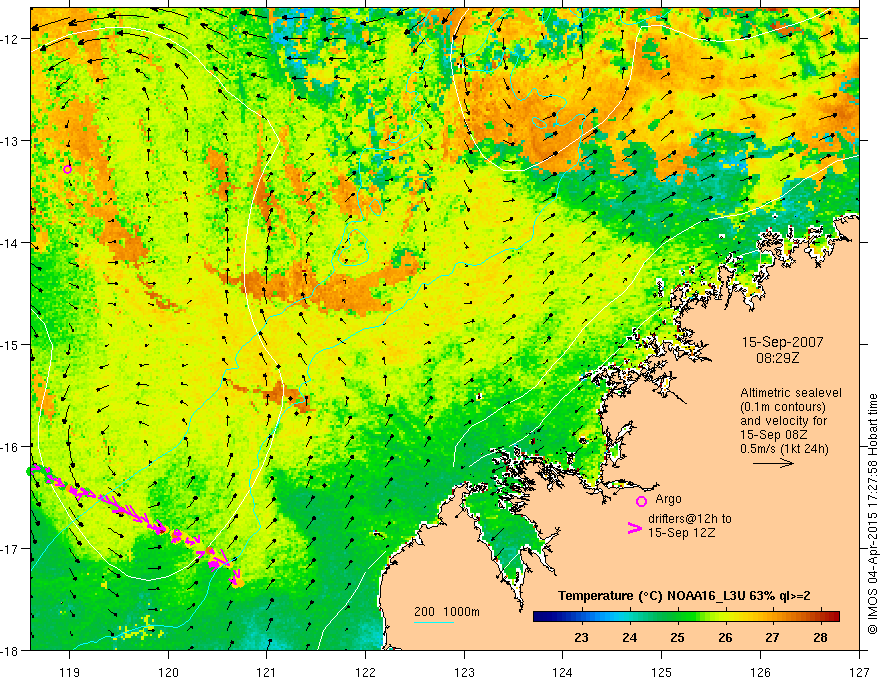Click the longitude axis label '122'
This screenshot has width=880, height=680.
[x=365, y=672]
